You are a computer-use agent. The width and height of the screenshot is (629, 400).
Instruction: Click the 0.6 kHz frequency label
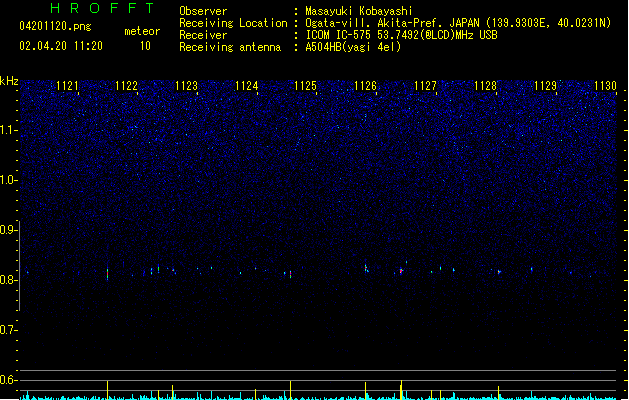point(8,380)
